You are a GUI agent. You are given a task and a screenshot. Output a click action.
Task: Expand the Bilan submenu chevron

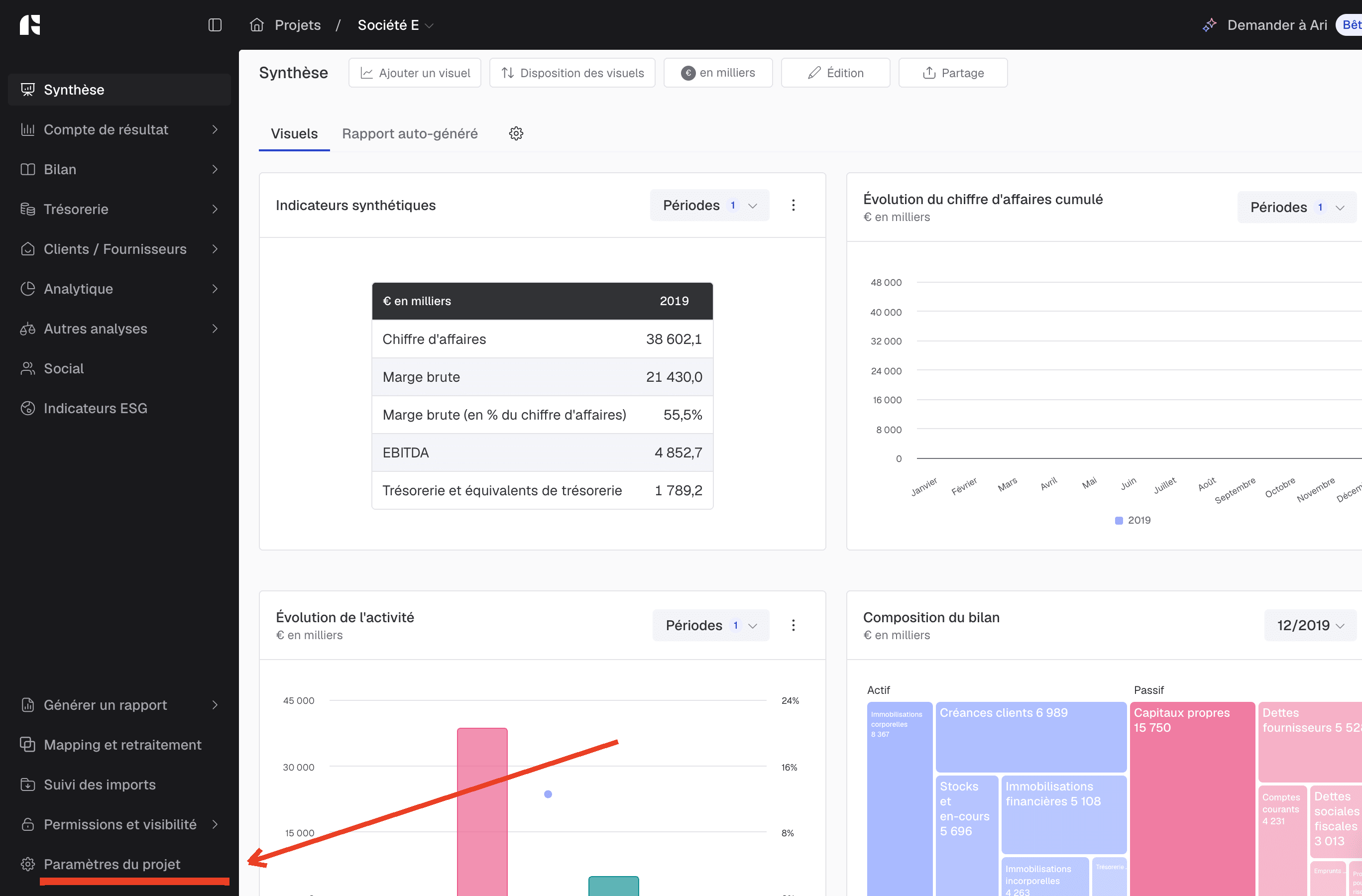(215, 169)
